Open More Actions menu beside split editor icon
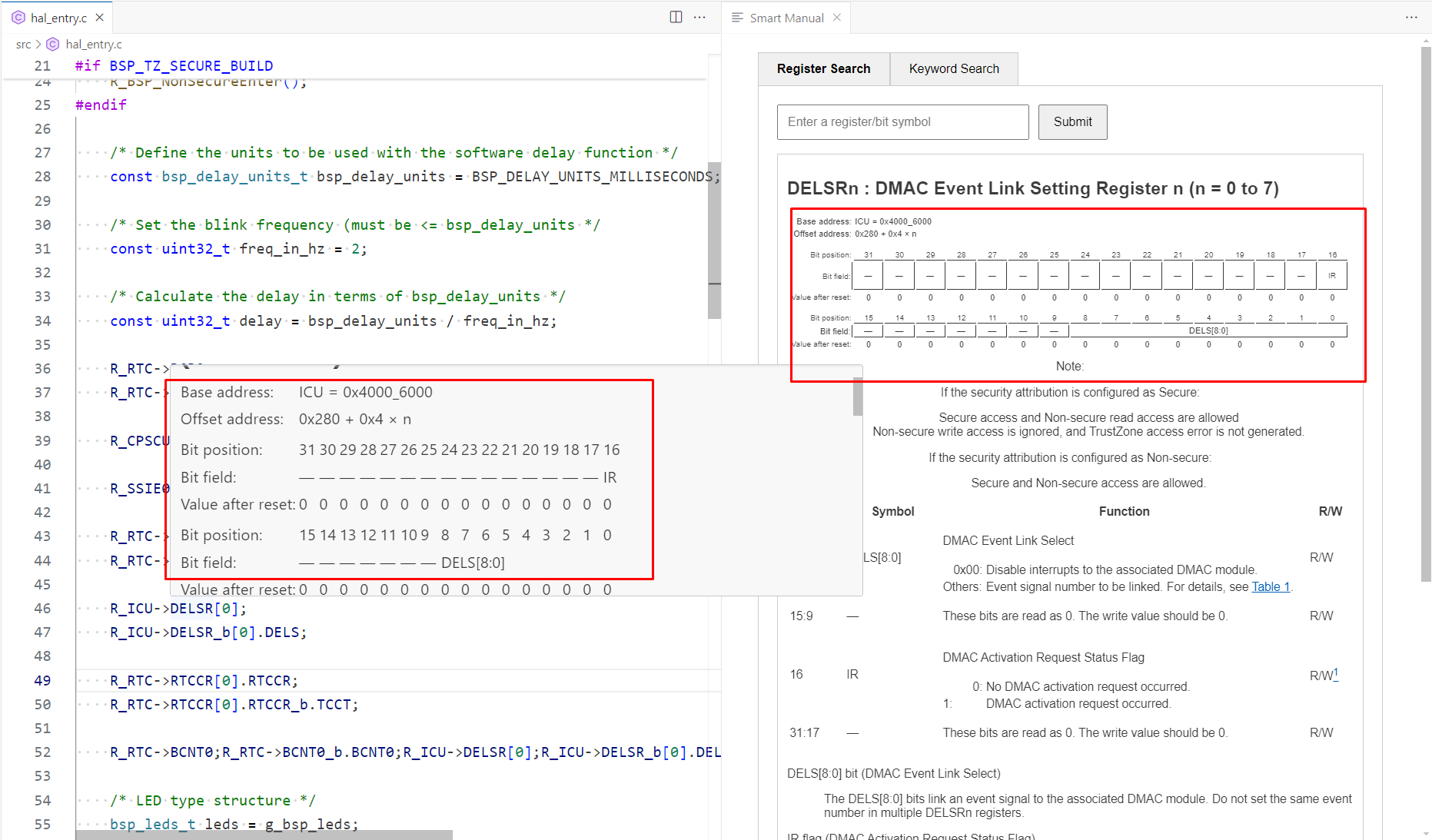 (x=699, y=17)
